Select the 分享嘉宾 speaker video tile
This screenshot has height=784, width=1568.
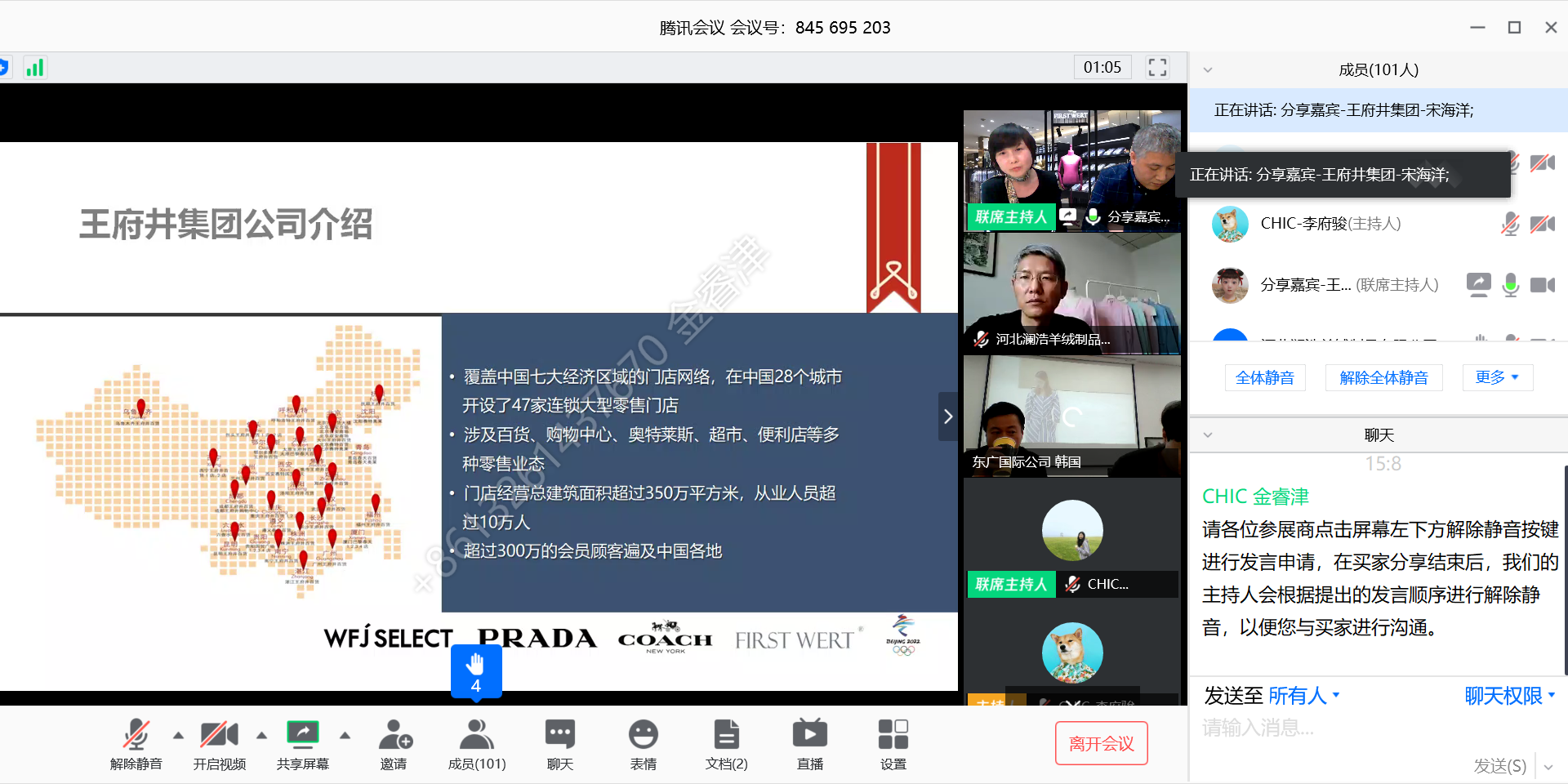[1071, 170]
